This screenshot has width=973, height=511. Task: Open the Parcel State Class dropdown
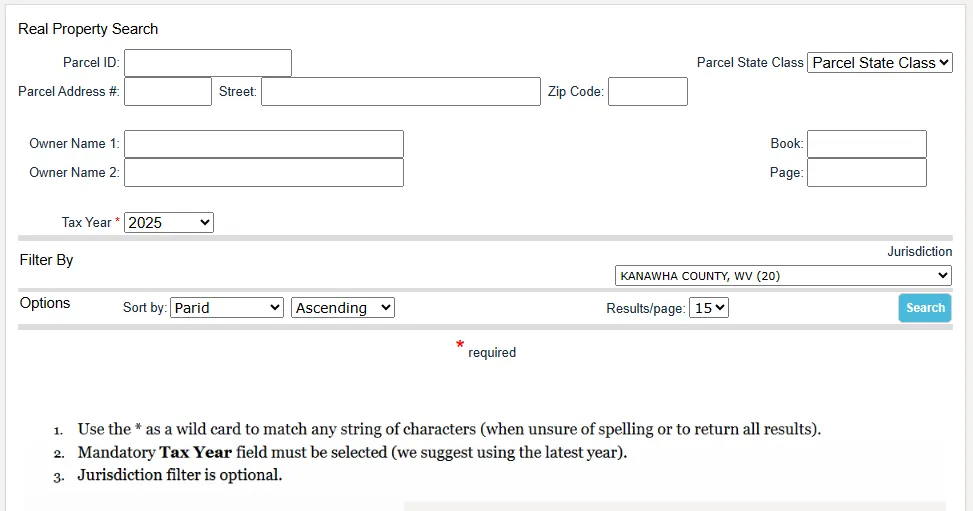coord(879,63)
